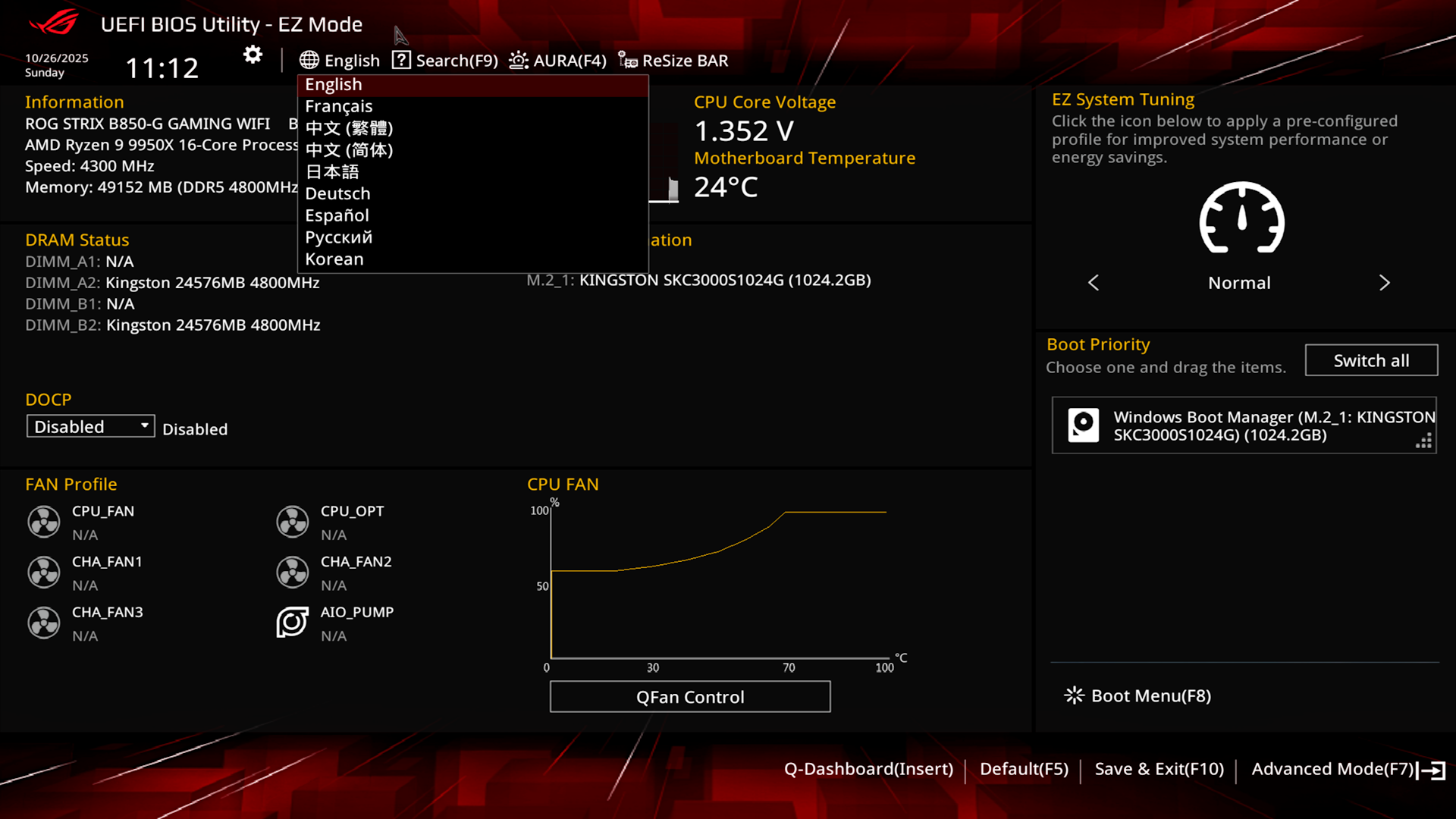The height and width of the screenshot is (819, 1456).
Task: Select Deutsch from the language list
Action: coord(337,194)
